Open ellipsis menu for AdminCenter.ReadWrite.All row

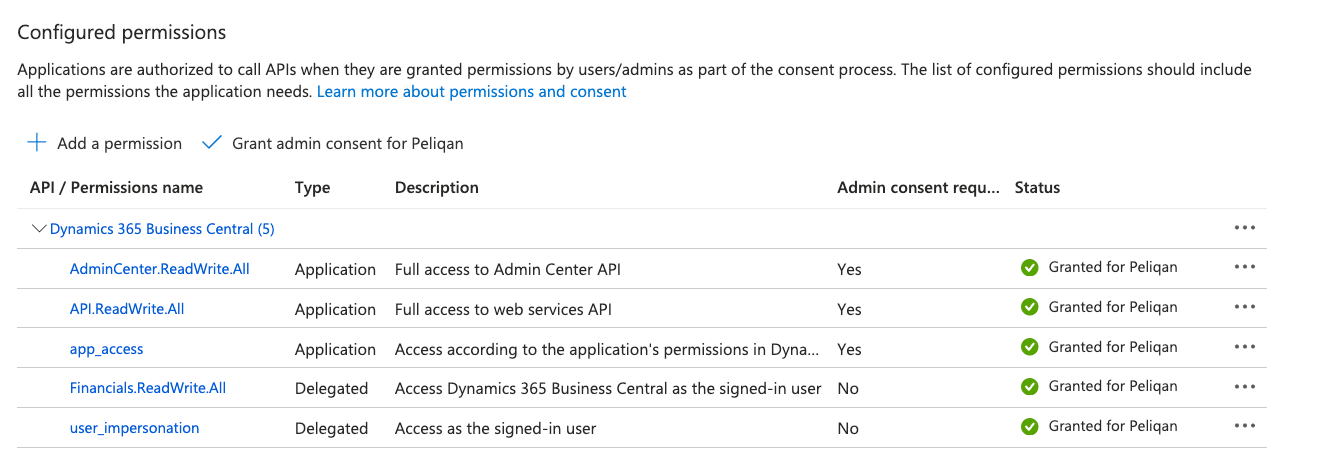[1244, 267]
